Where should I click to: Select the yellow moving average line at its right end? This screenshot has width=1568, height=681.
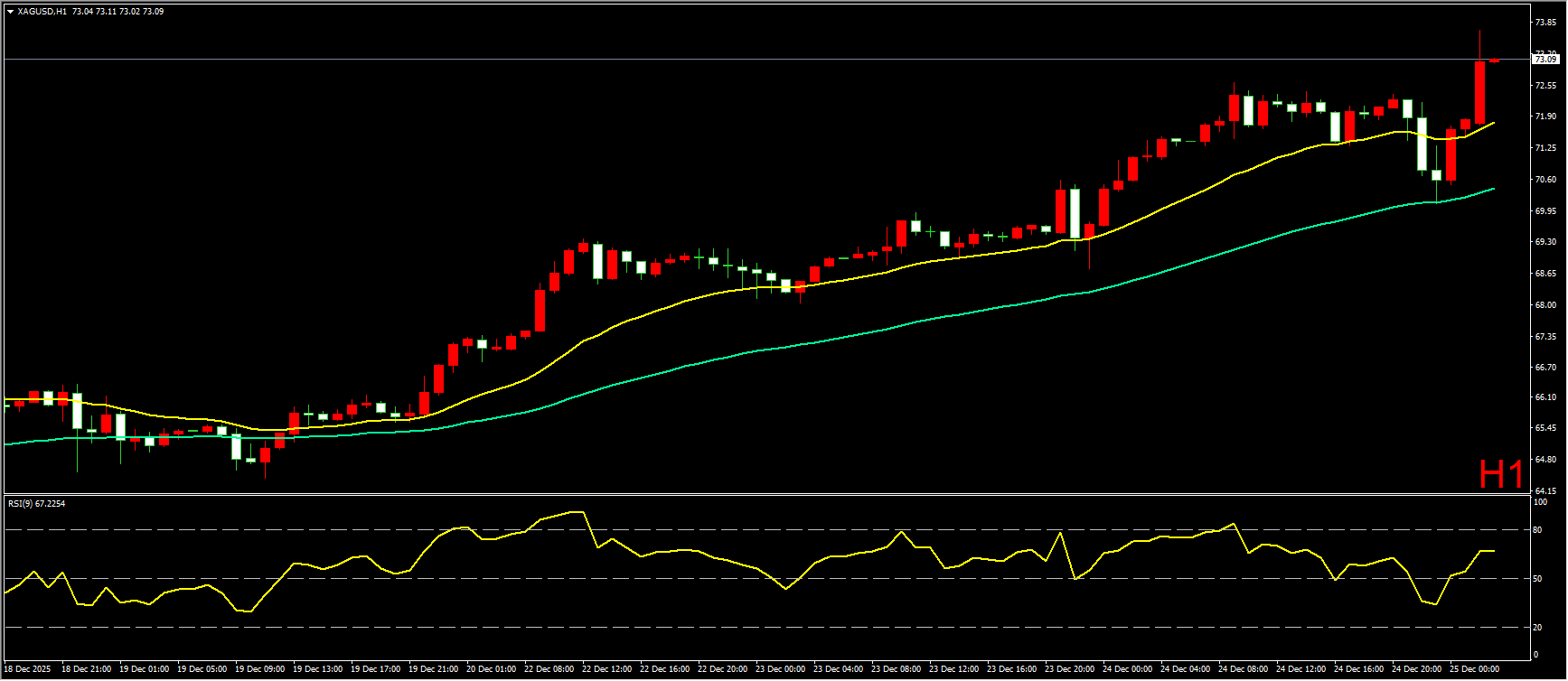[1491, 123]
